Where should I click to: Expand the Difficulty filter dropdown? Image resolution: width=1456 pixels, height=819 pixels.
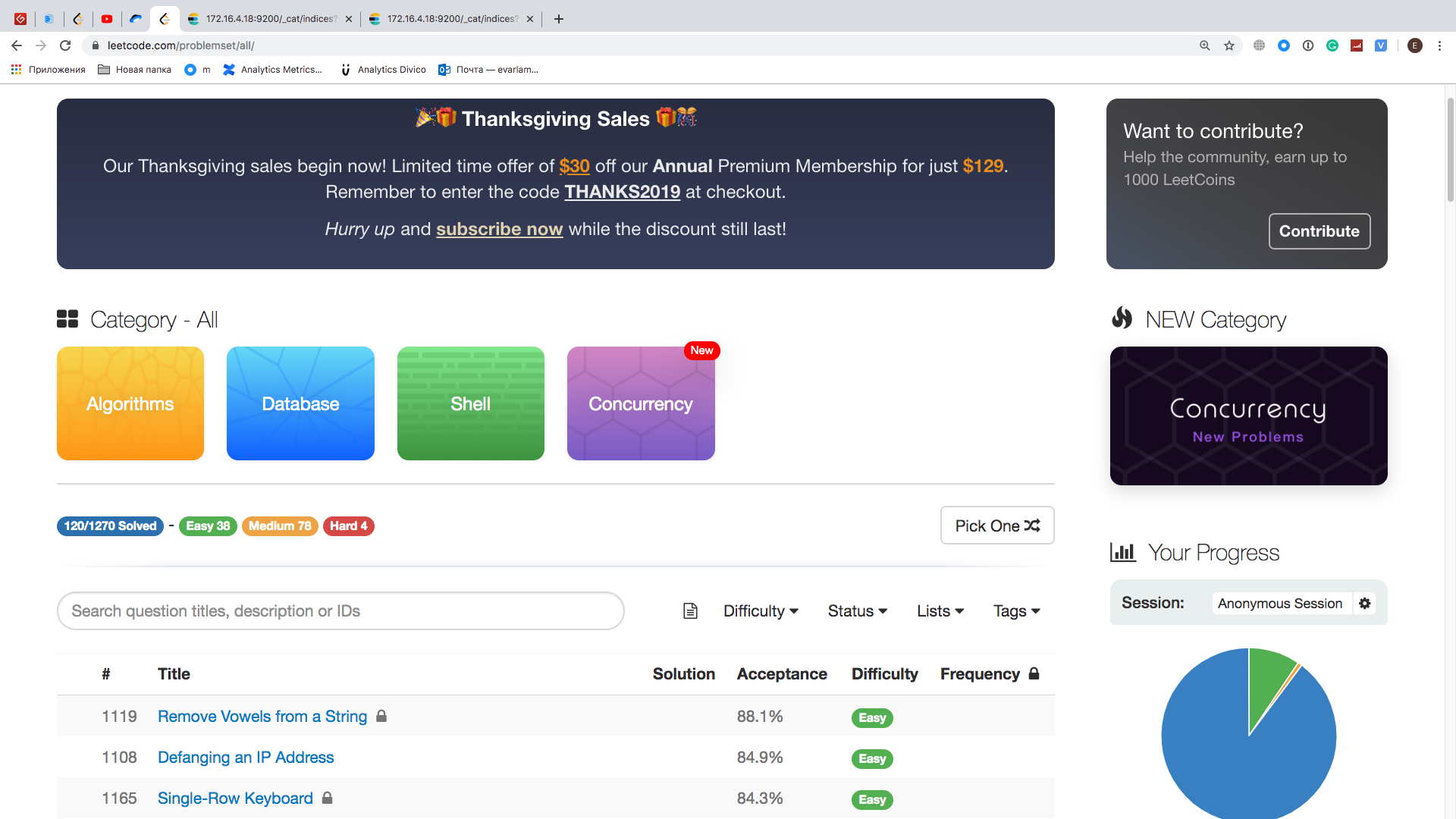coord(761,611)
